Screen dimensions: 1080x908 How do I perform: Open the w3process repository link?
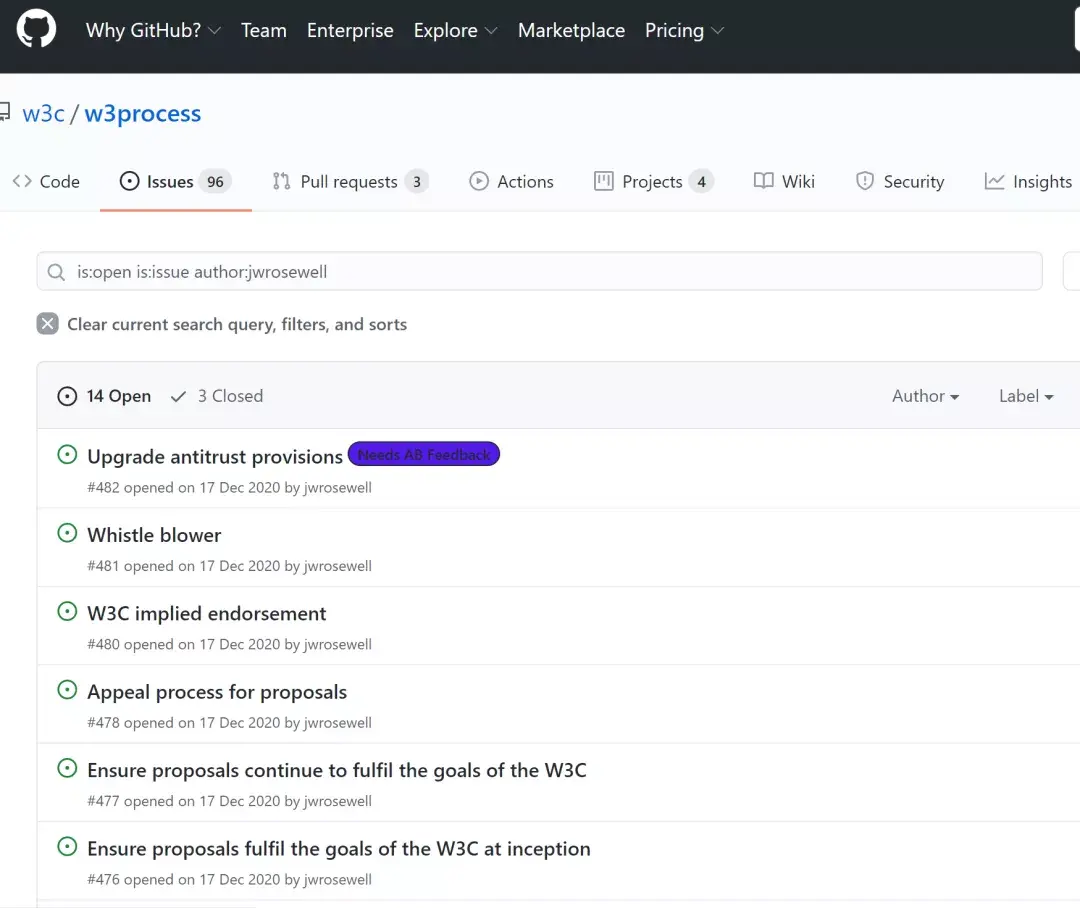tap(143, 113)
